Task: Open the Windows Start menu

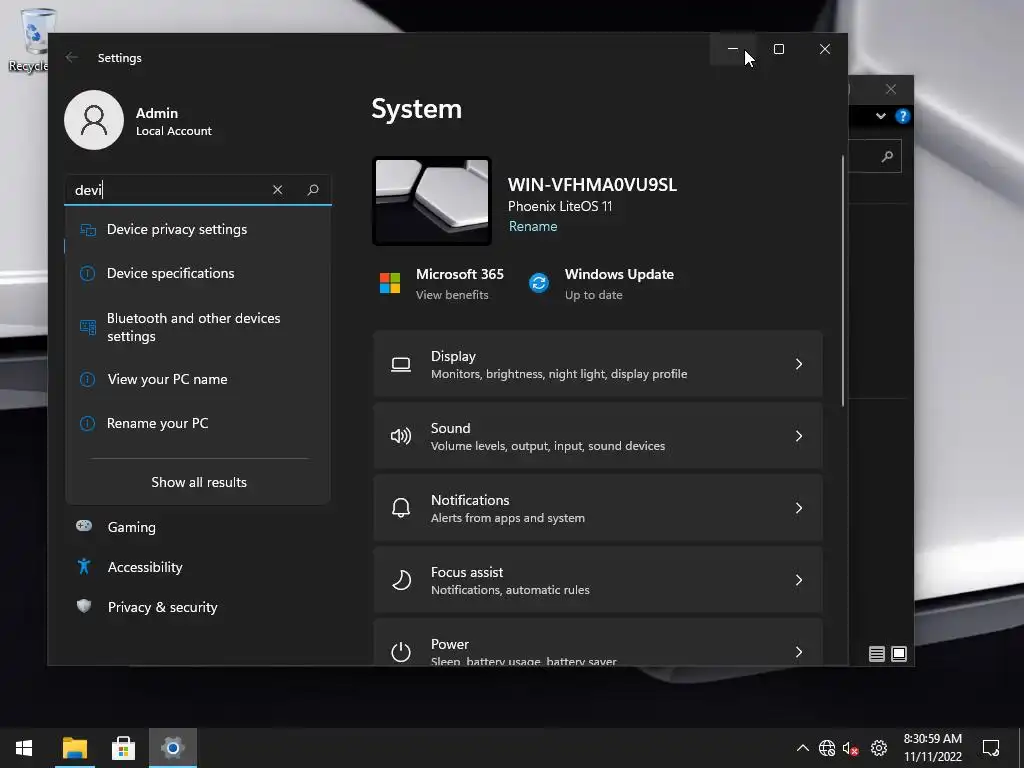Action: pos(24,748)
